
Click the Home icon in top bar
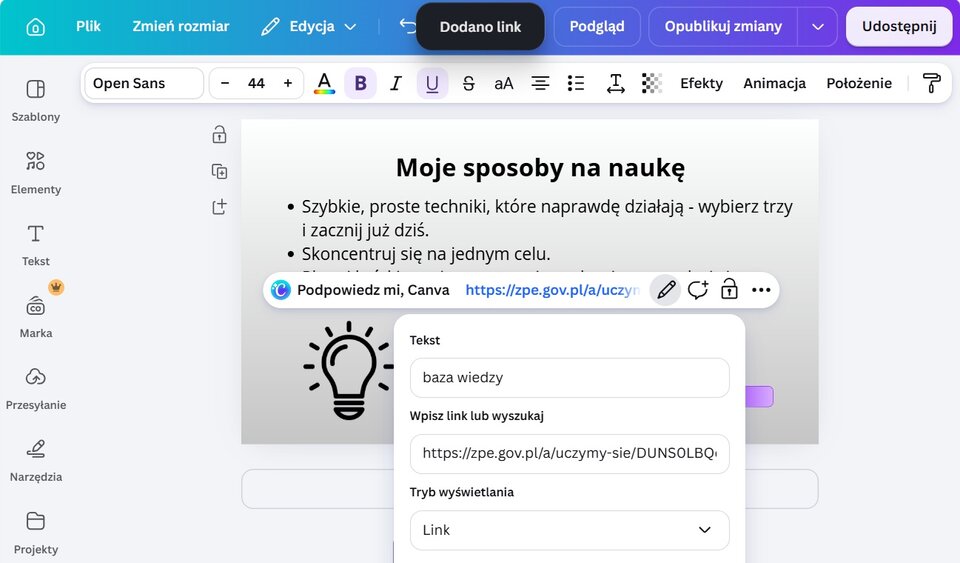[x=36, y=27]
